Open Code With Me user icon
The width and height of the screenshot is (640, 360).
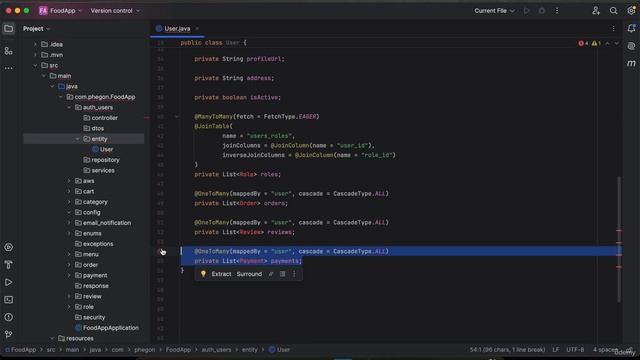596,11
